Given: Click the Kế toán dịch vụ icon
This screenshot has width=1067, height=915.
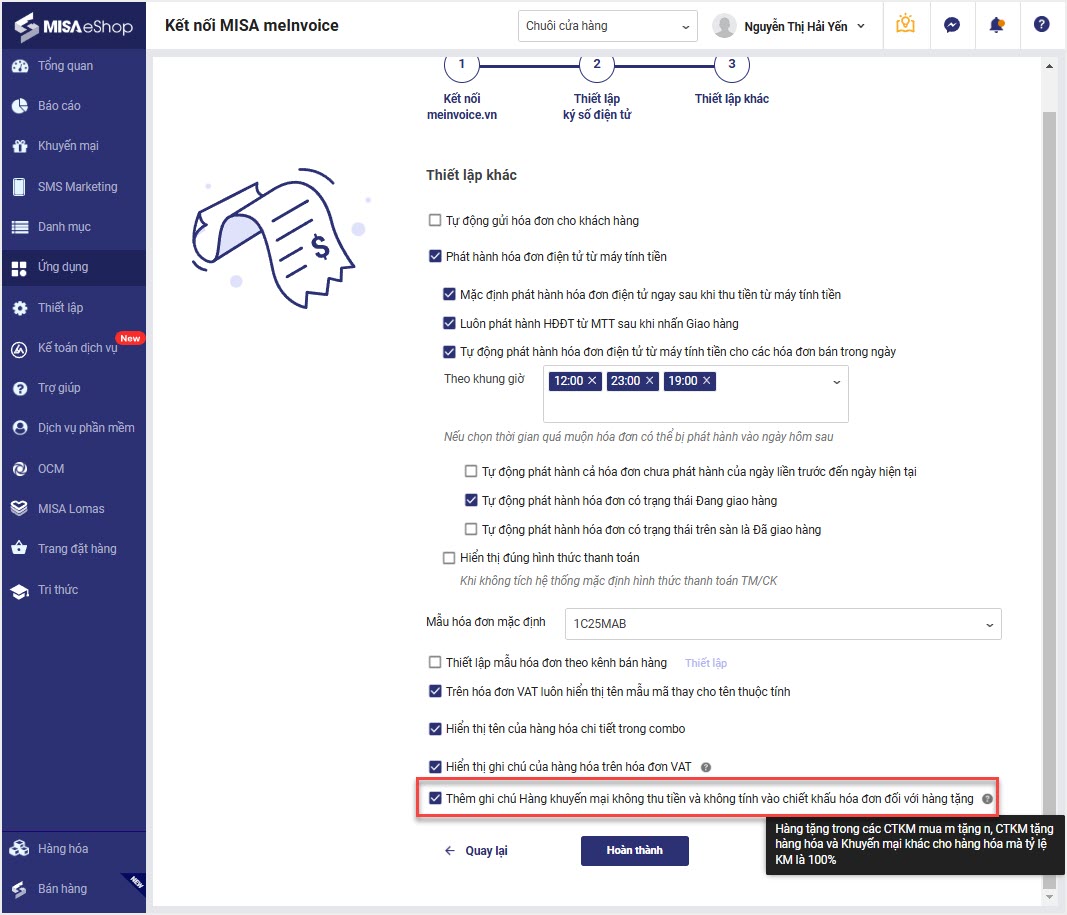Looking at the screenshot, I should pyautogui.click(x=20, y=349).
